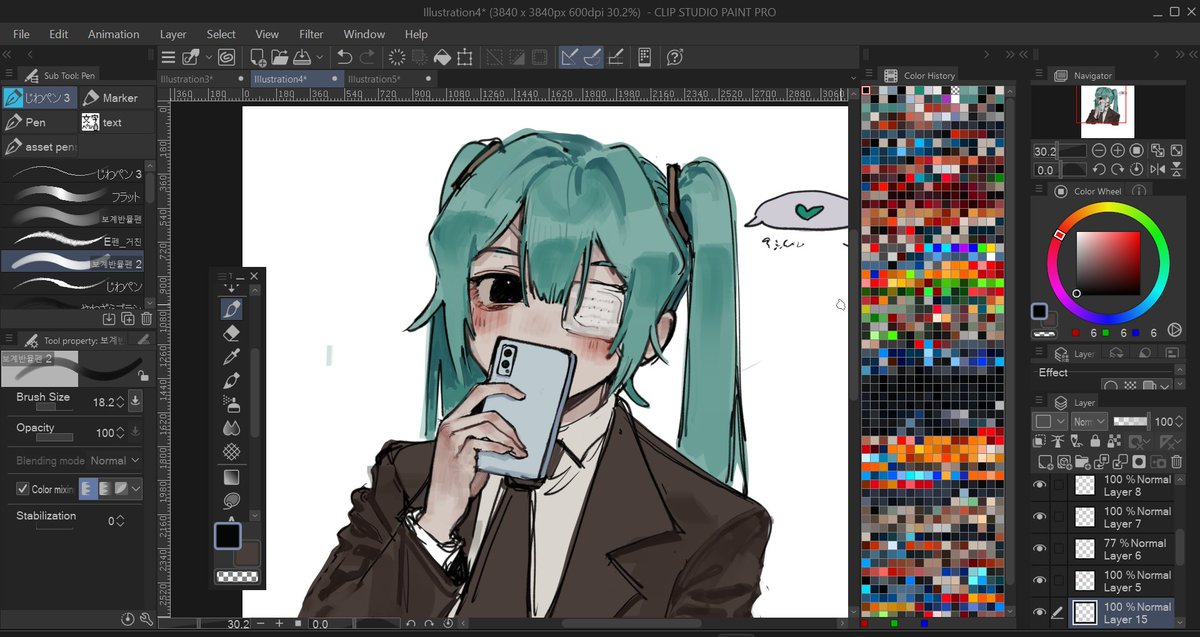Open the help question mark icon
Viewport: 1200px width, 637px height.
coord(674,57)
